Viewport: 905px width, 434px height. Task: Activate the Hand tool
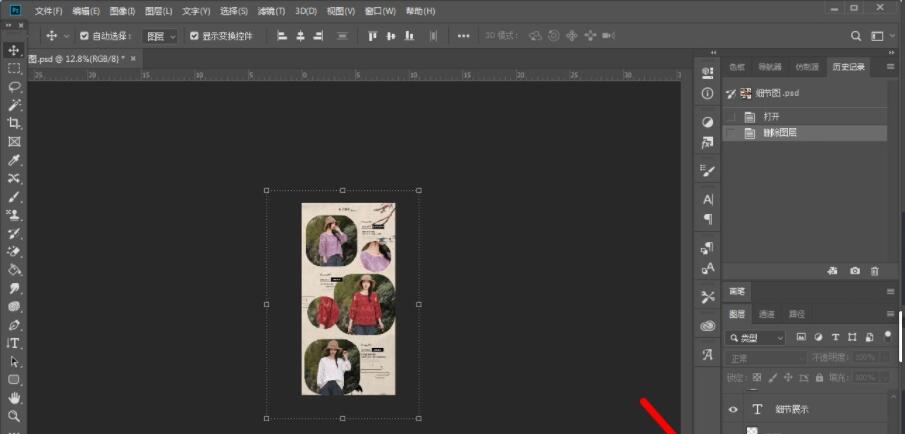(x=14, y=398)
